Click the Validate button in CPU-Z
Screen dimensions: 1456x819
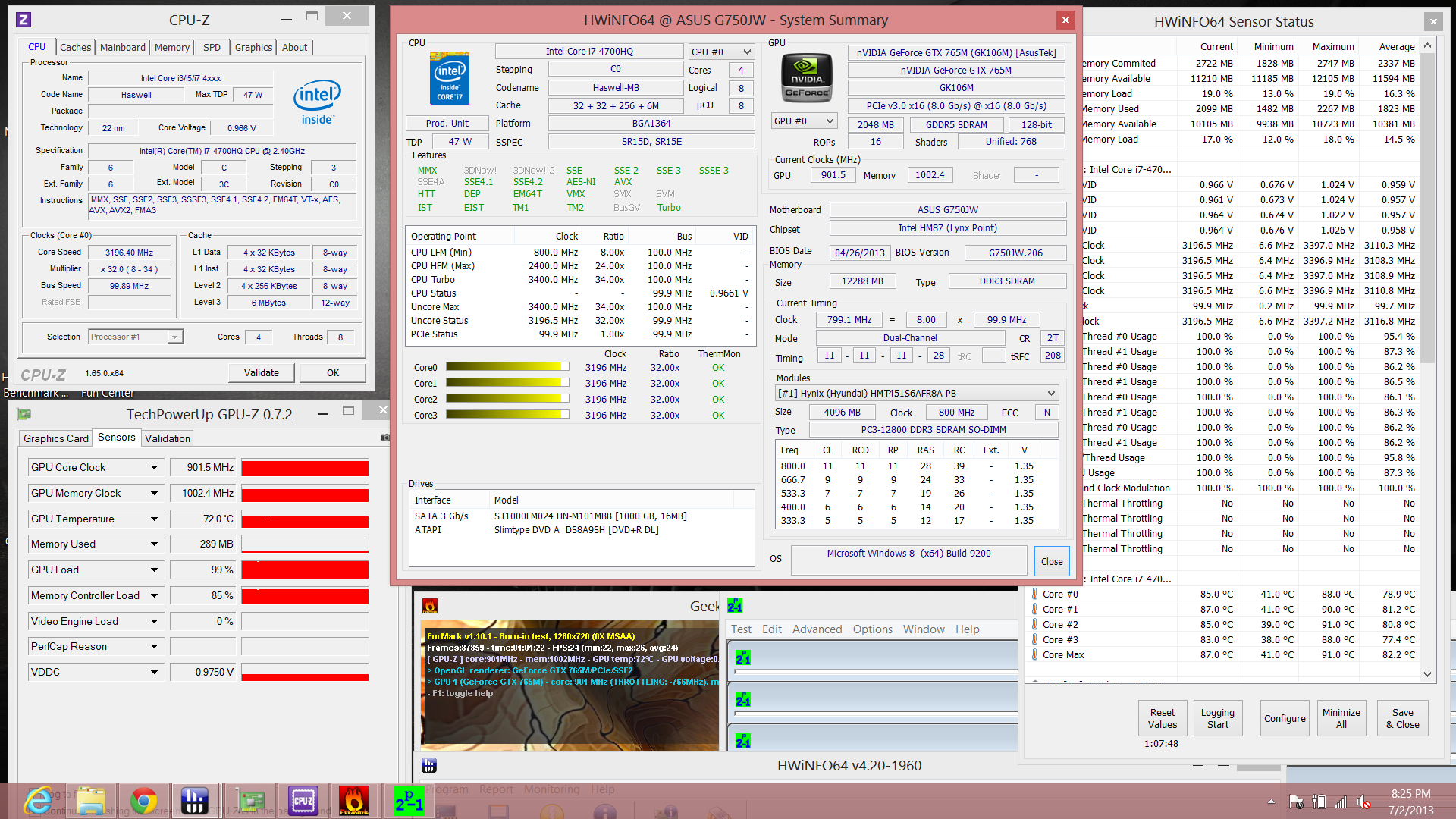click(261, 372)
